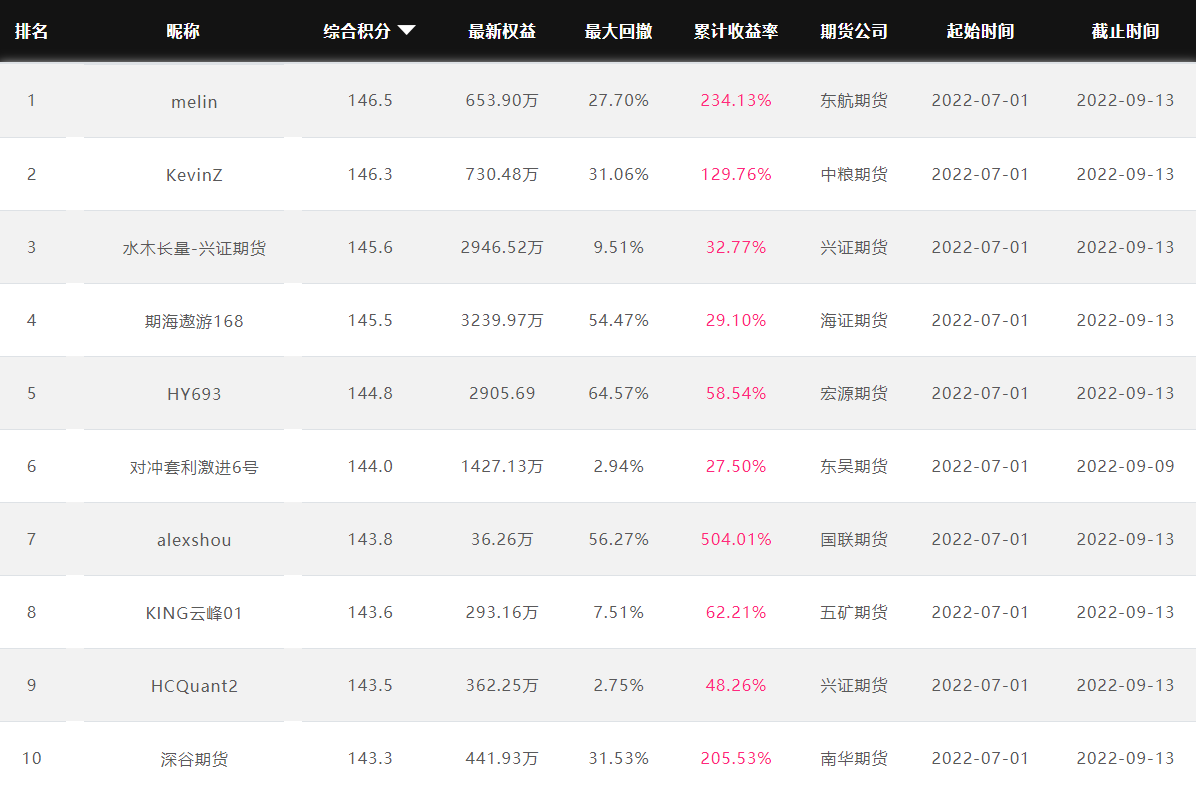This screenshot has width=1196, height=792.
Task: Click the 730.48万 equity cell
Action: (502, 174)
